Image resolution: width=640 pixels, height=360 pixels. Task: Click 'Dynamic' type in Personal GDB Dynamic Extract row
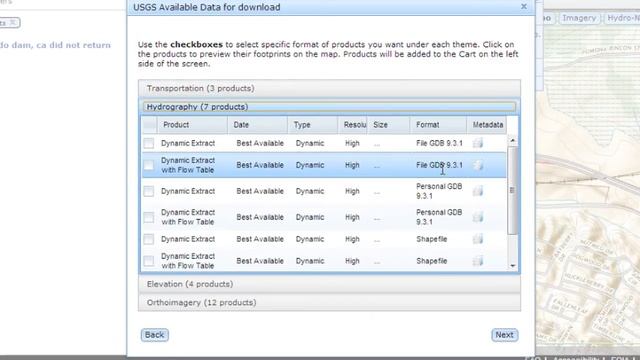click(x=310, y=191)
